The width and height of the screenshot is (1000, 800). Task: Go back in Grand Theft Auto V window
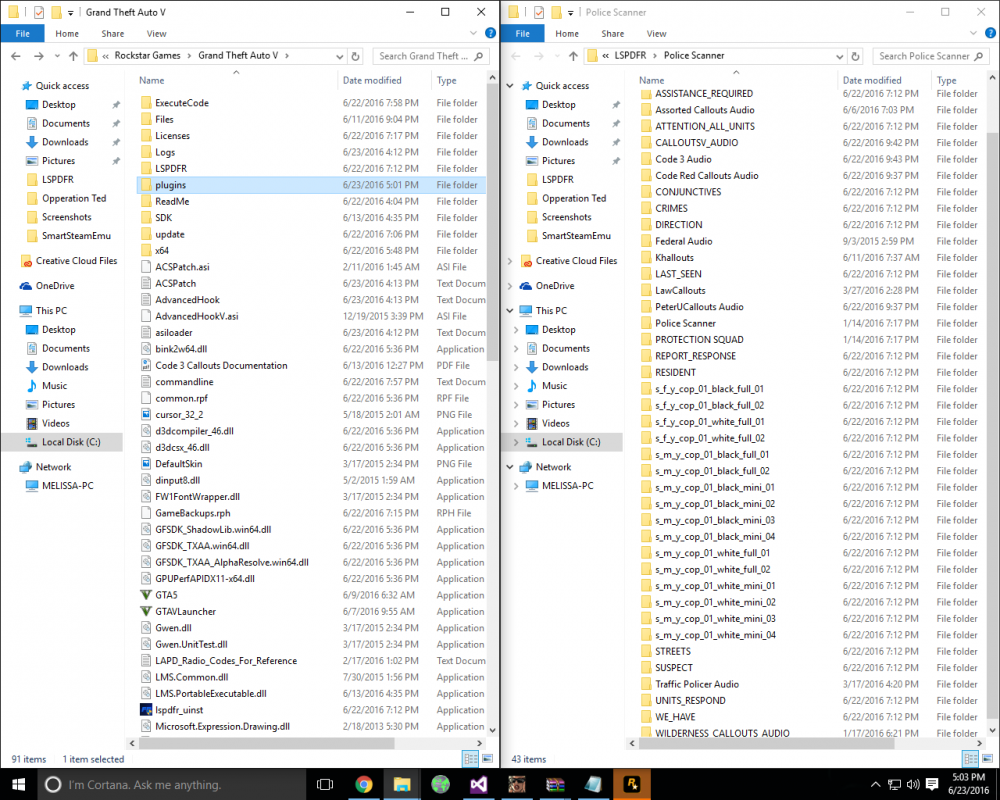[16, 56]
